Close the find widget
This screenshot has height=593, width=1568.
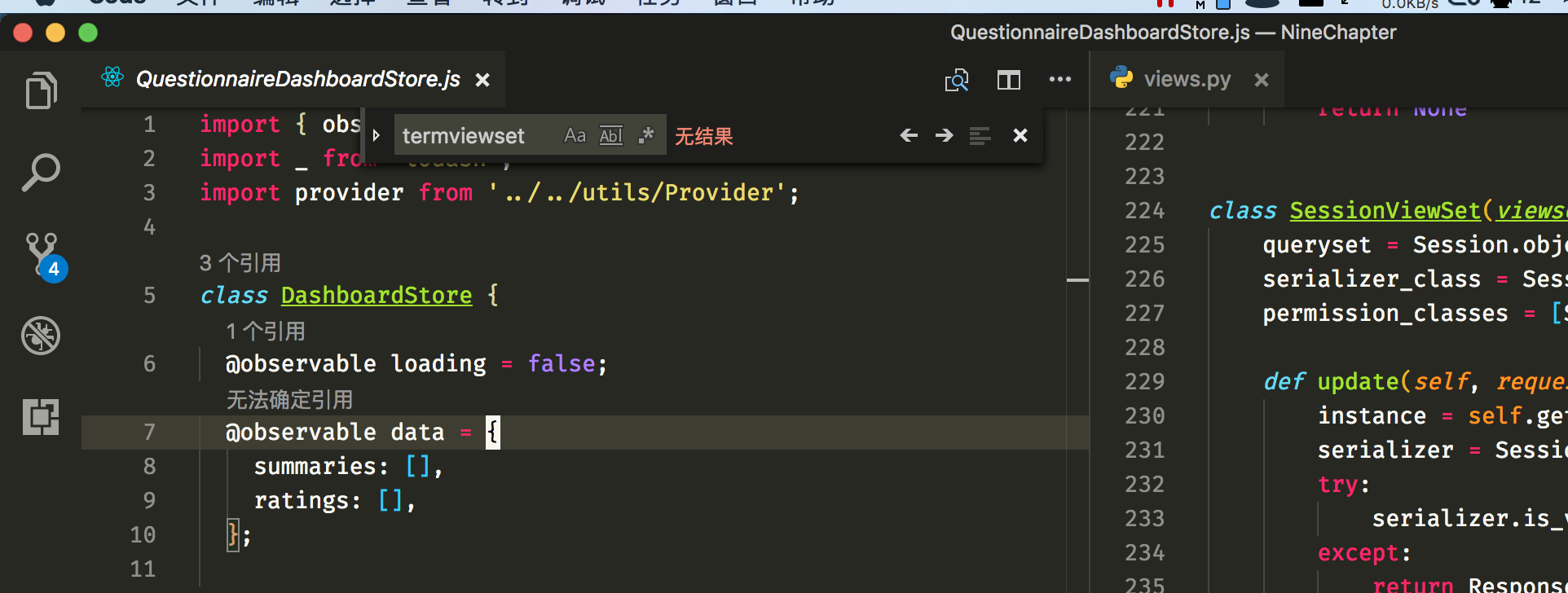coord(1020,135)
